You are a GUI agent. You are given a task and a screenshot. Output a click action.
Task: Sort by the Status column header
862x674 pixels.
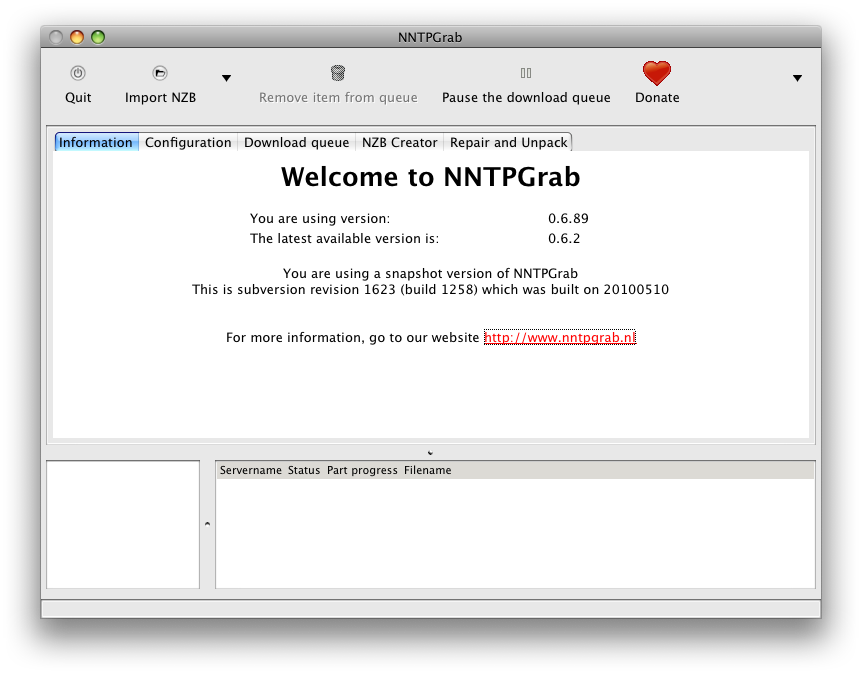tap(304, 470)
